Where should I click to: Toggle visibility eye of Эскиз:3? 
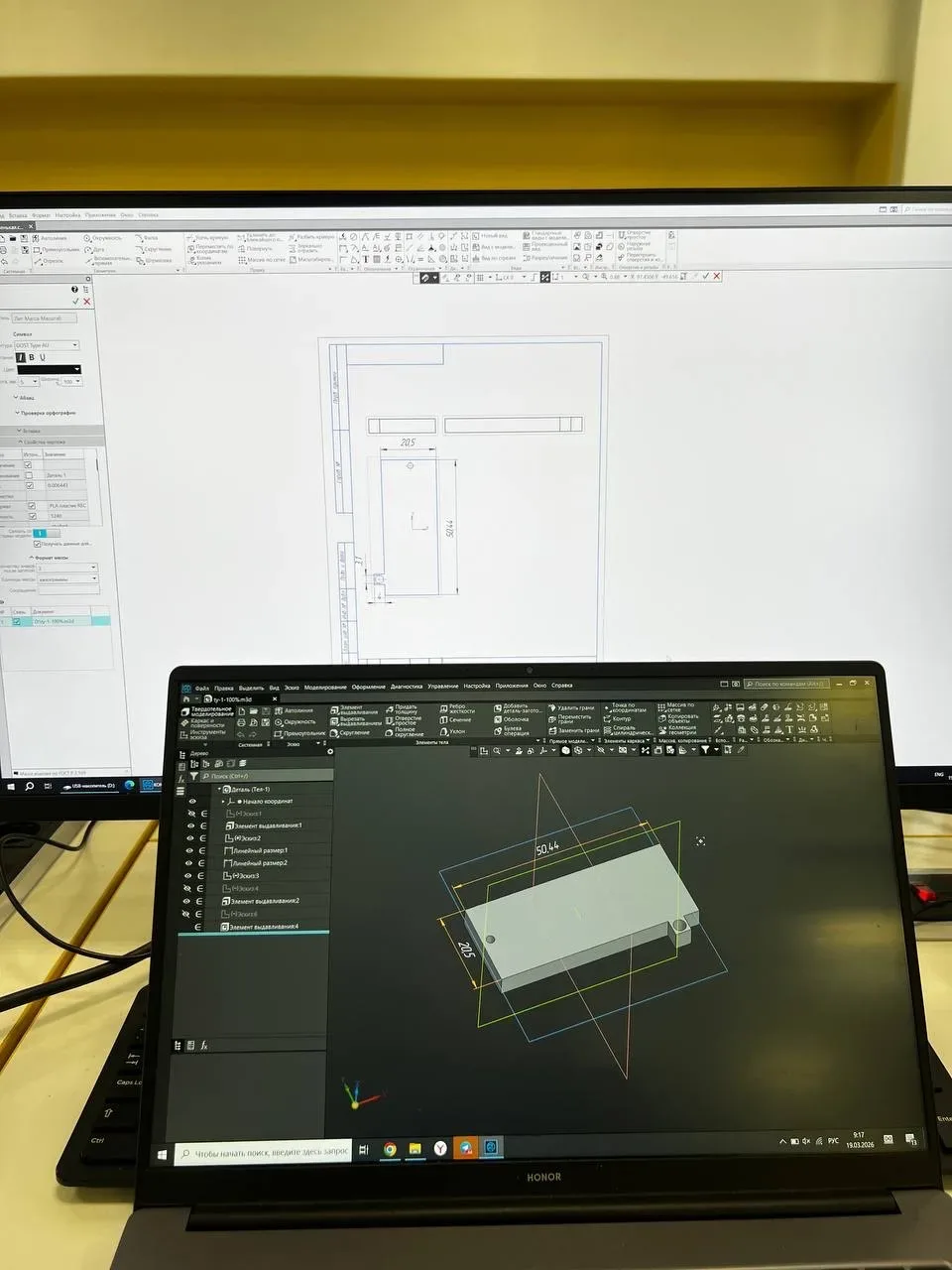189,876
